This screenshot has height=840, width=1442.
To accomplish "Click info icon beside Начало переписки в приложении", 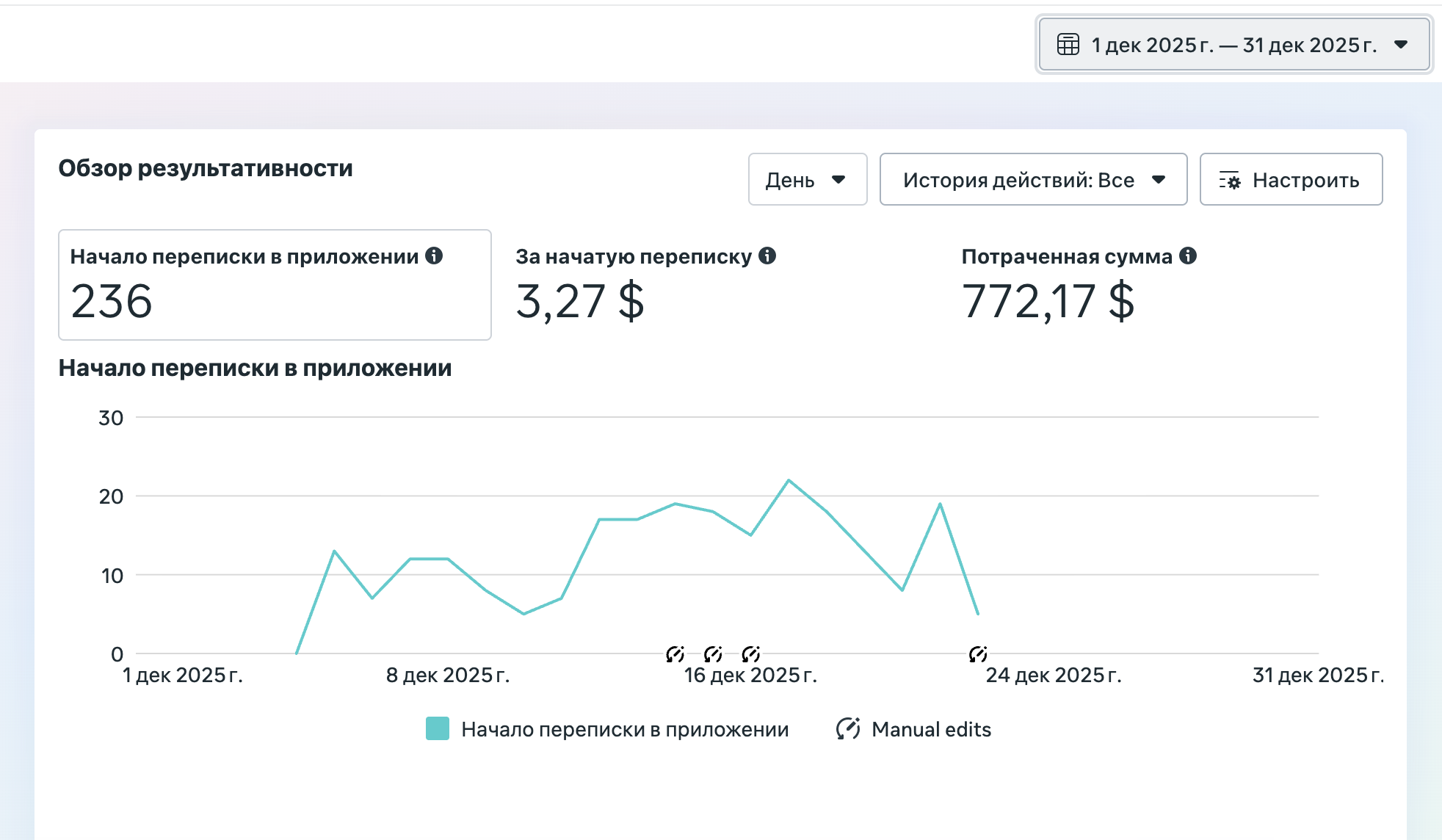I will click(x=434, y=256).
